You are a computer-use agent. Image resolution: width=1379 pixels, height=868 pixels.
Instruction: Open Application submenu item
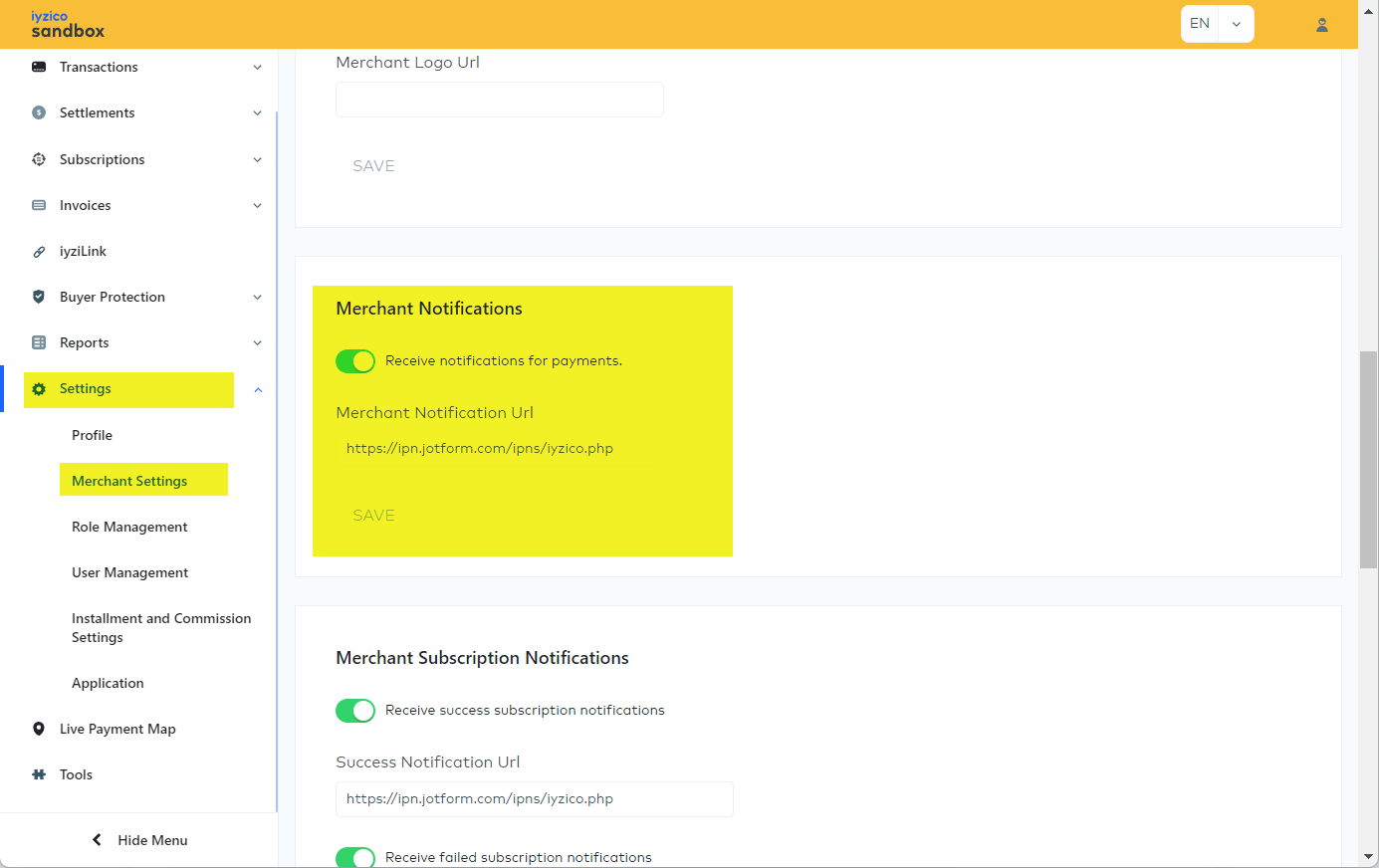click(x=108, y=683)
